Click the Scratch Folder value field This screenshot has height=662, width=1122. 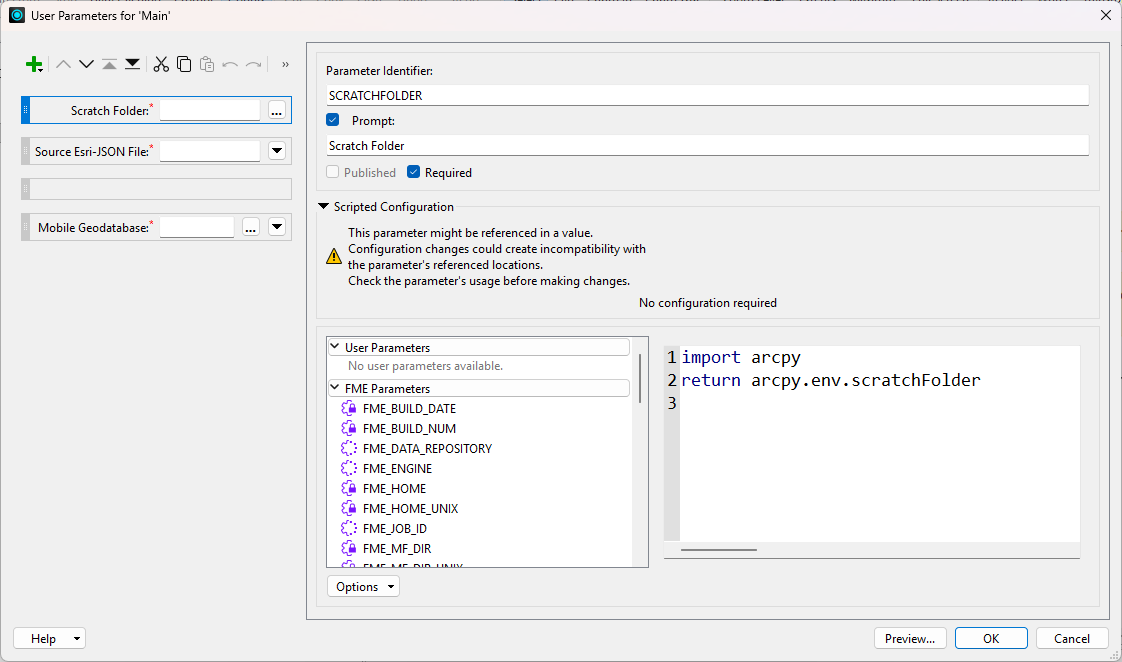click(x=210, y=110)
